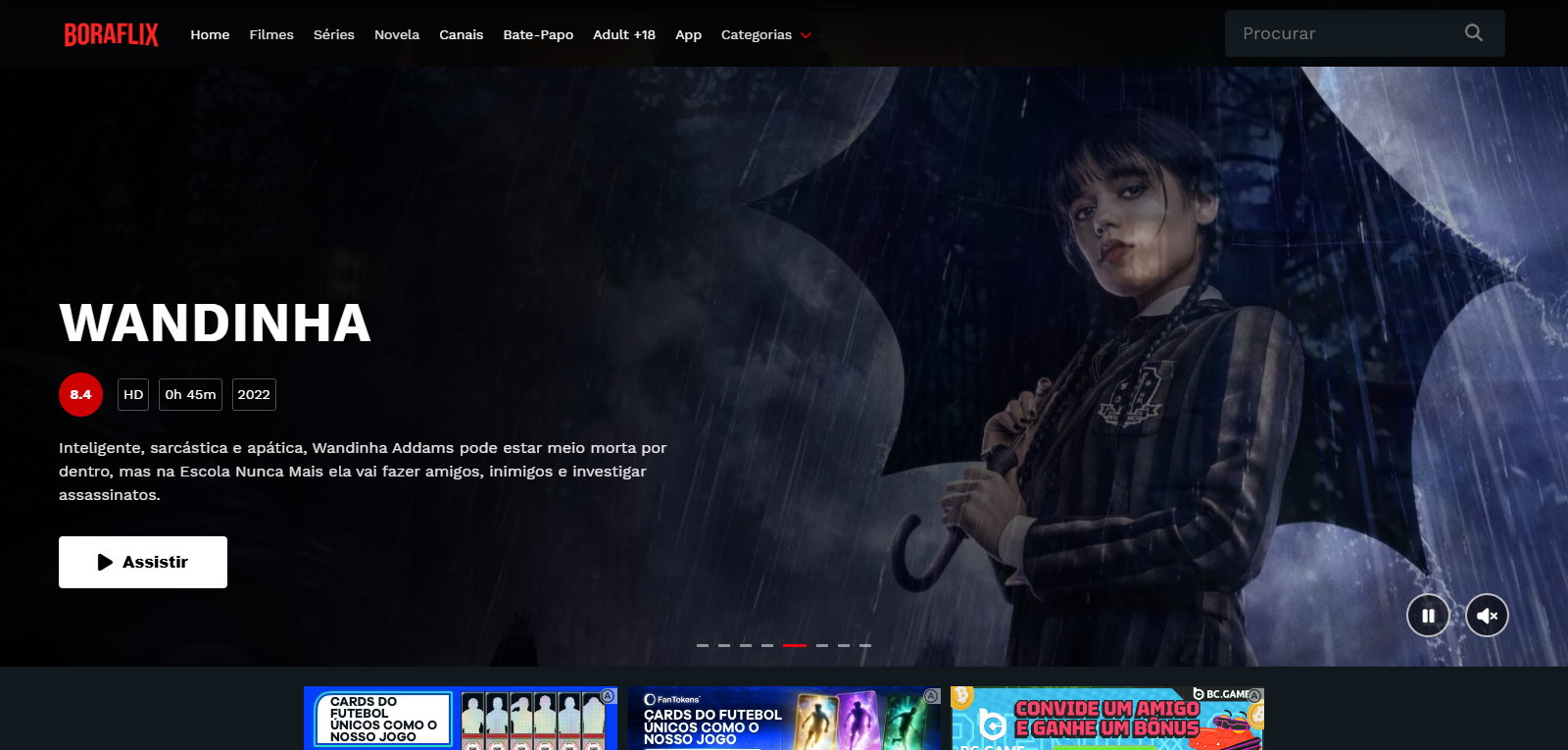This screenshot has height=750, width=1568.
Task: Open the Bate-Papo link
Action: (538, 35)
